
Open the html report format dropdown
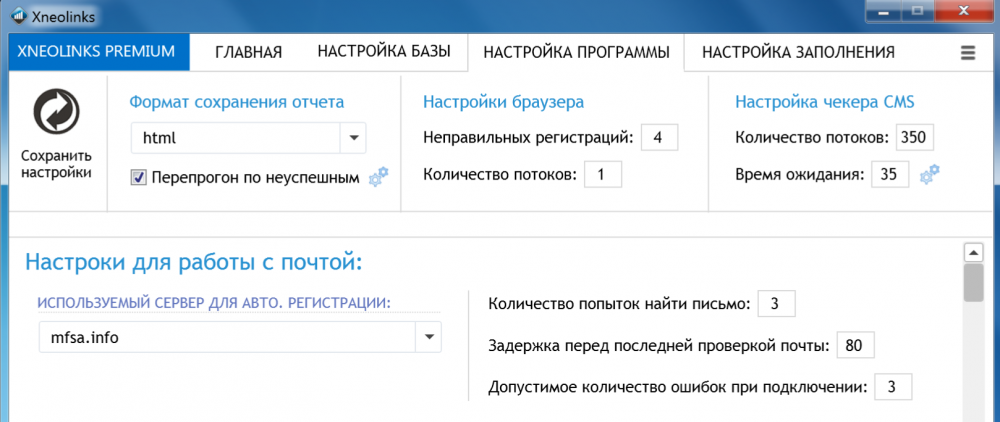[353, 138]
